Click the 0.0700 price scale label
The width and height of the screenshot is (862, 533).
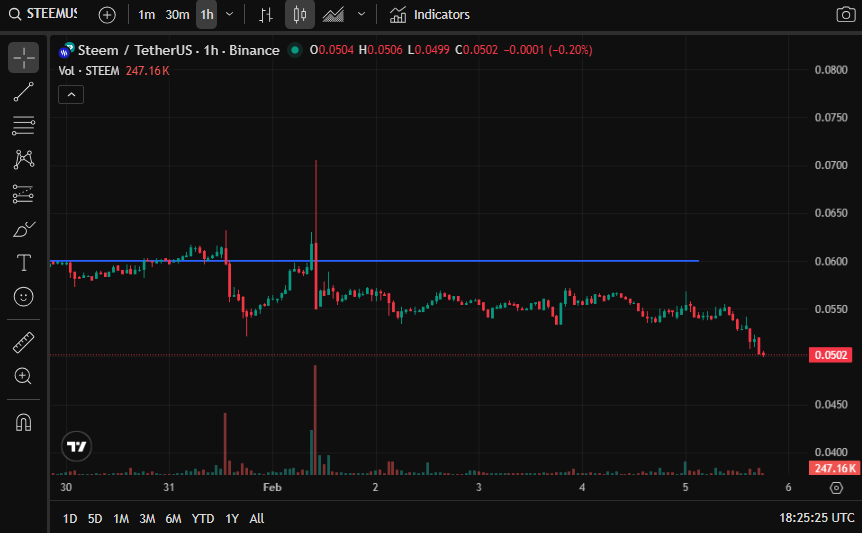(x=831, y=165)
